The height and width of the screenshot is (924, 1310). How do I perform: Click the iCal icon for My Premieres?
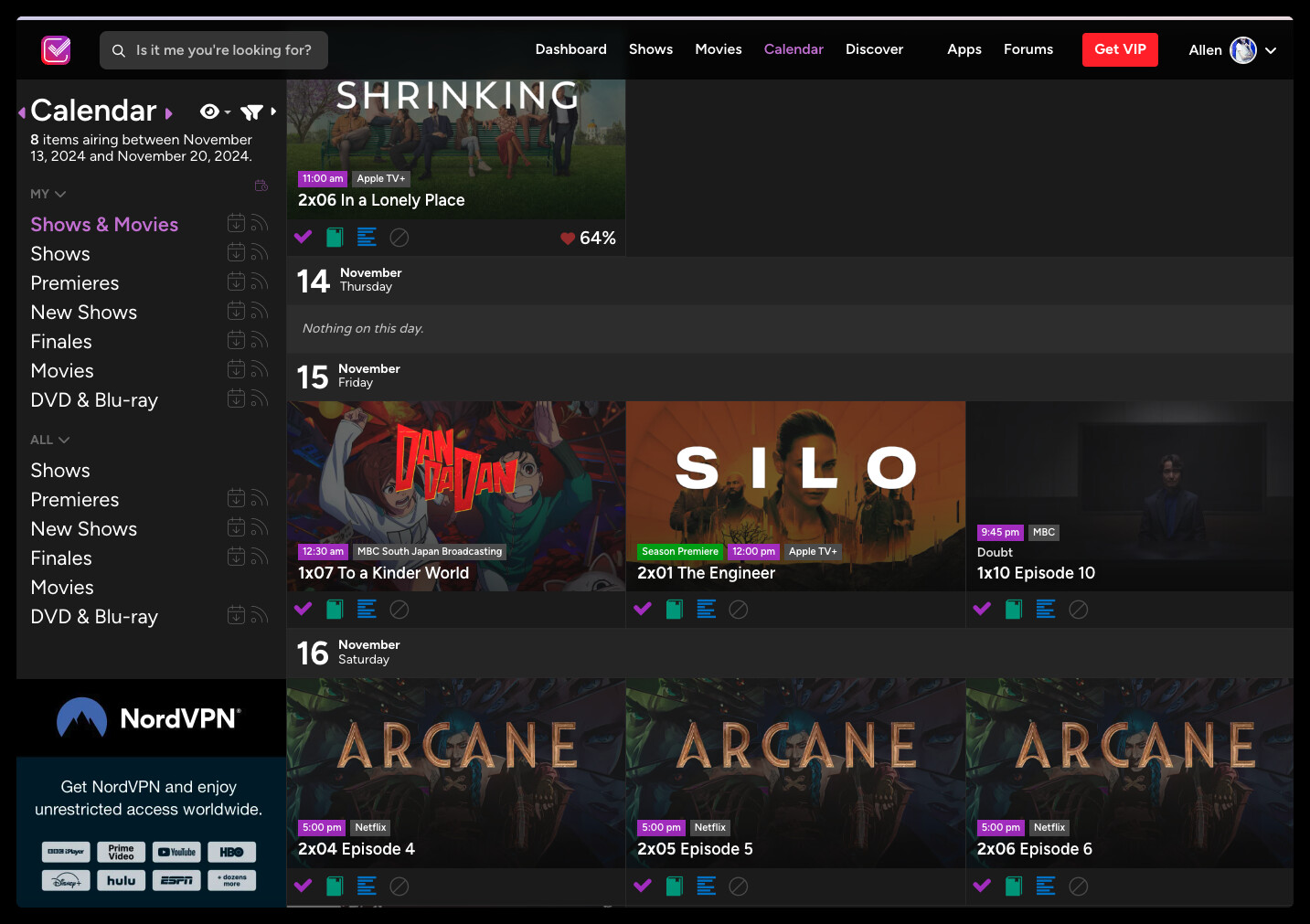tap(236, 281)
